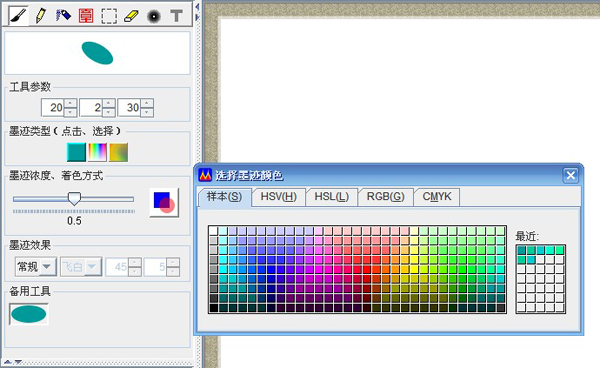Open the 常规 ink effect dropdown
The image size is (600, 368).
pos(36,267)
